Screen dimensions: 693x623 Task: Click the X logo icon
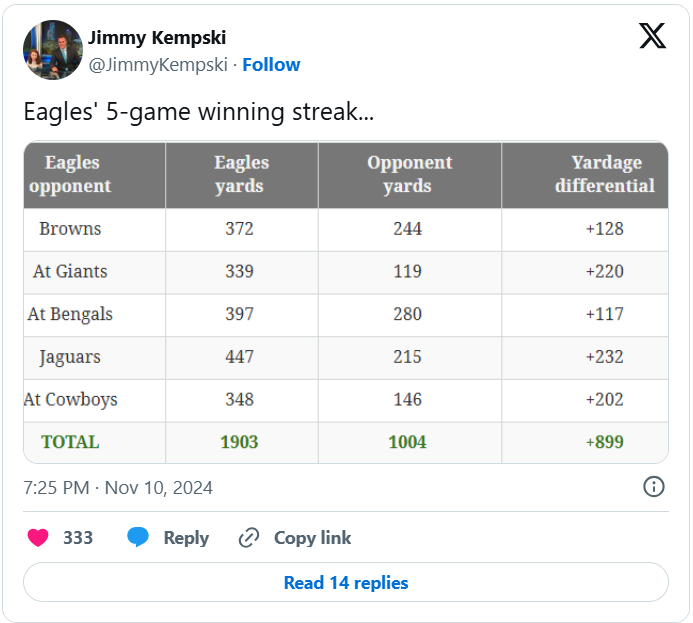point(652,37)
